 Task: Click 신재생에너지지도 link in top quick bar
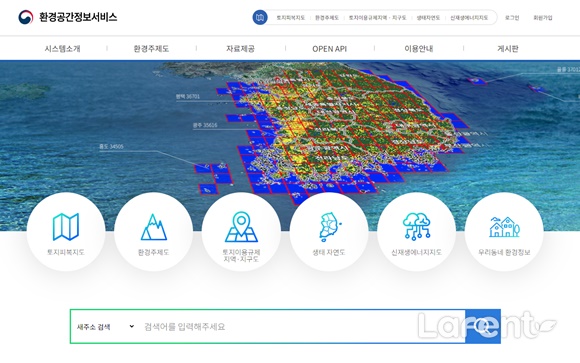click(469, 18)
